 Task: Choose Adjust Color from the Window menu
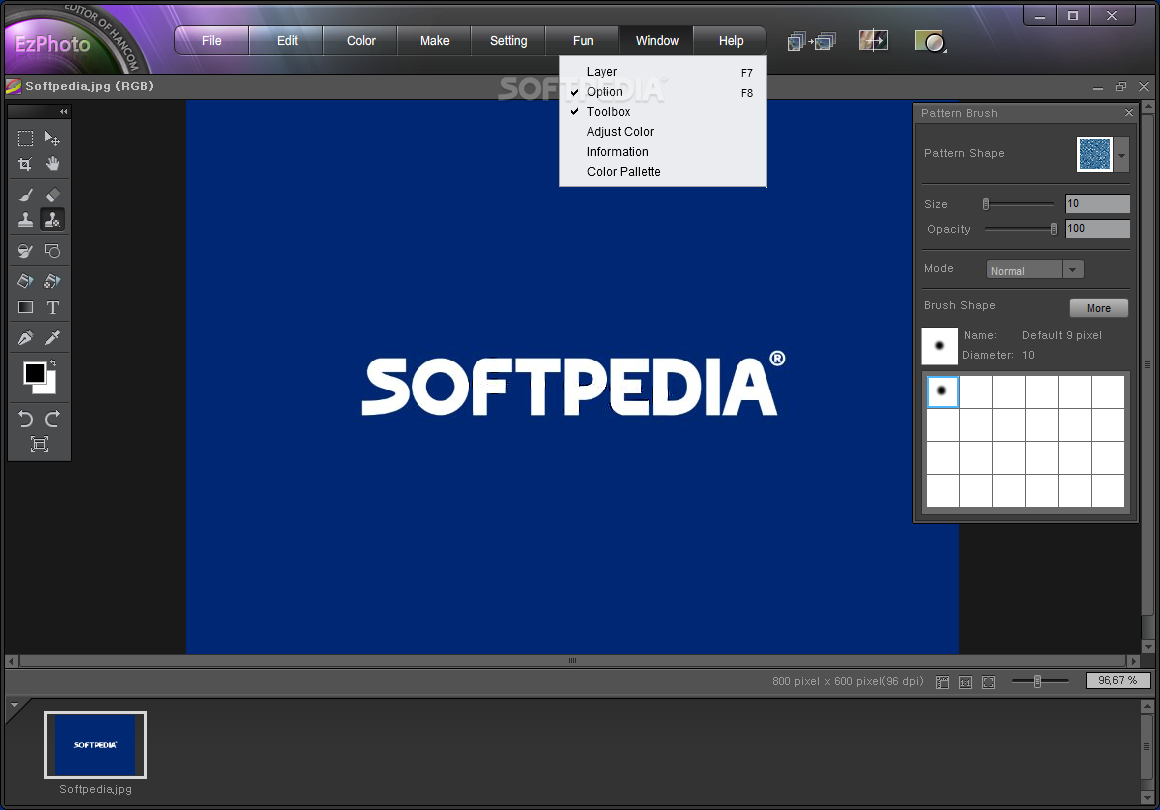[663, 132]
